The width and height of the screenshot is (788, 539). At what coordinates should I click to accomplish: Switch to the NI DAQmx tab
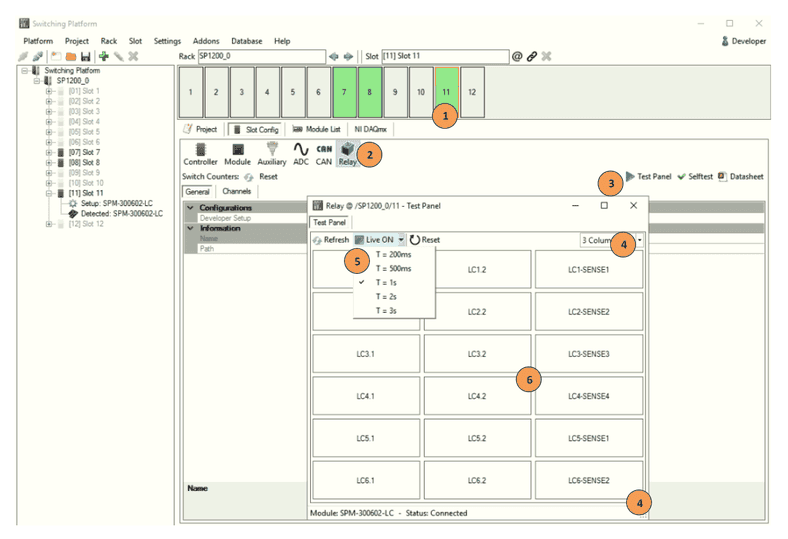(x=370, y=130)
